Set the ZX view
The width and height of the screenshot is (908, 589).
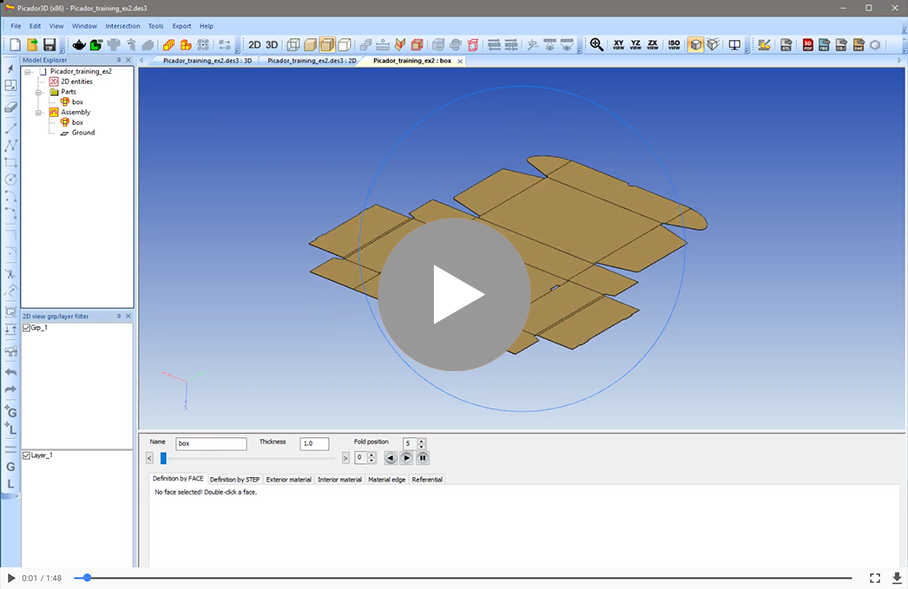point(653,45)
